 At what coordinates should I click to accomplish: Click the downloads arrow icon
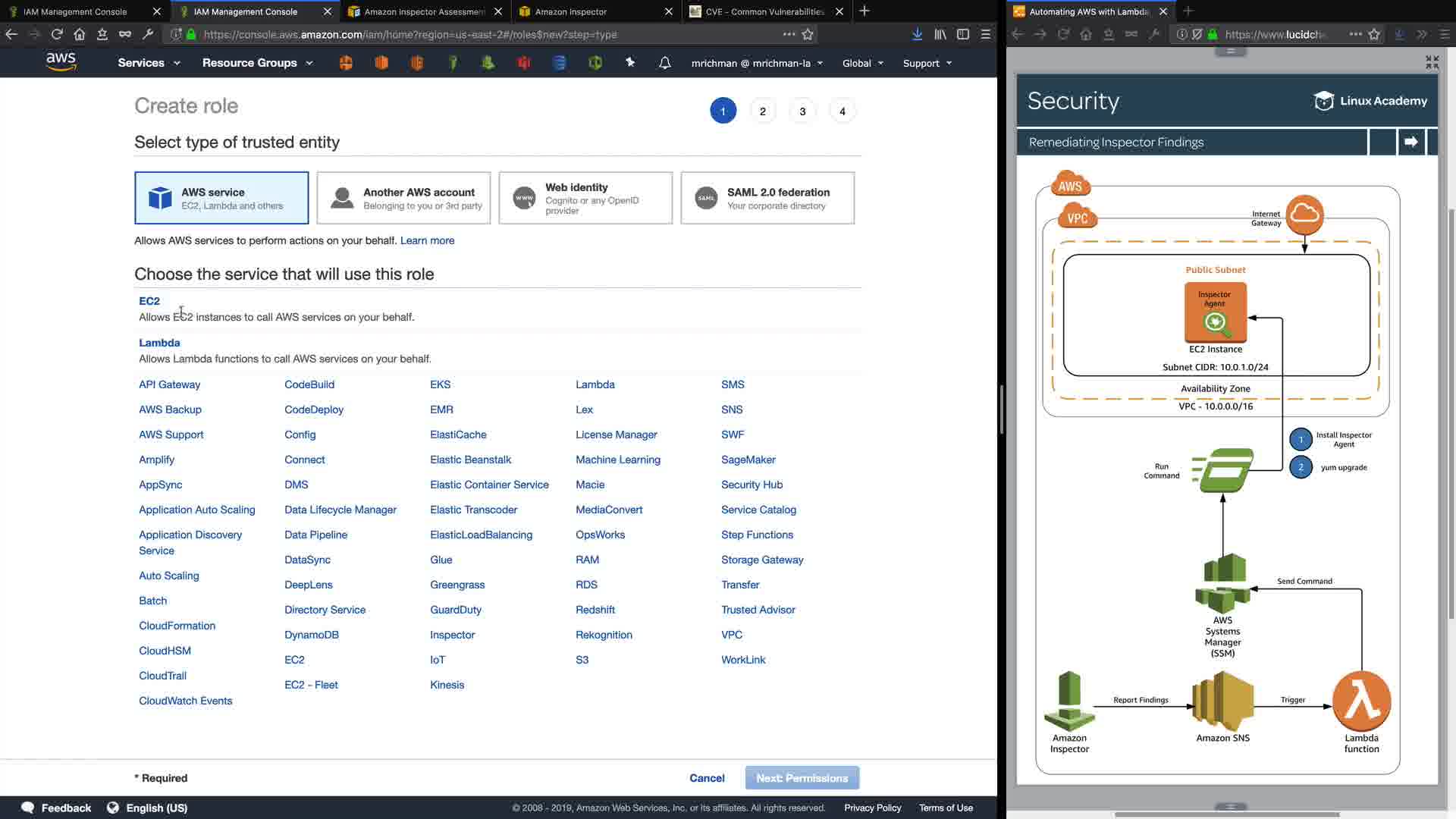pos(917,34)
